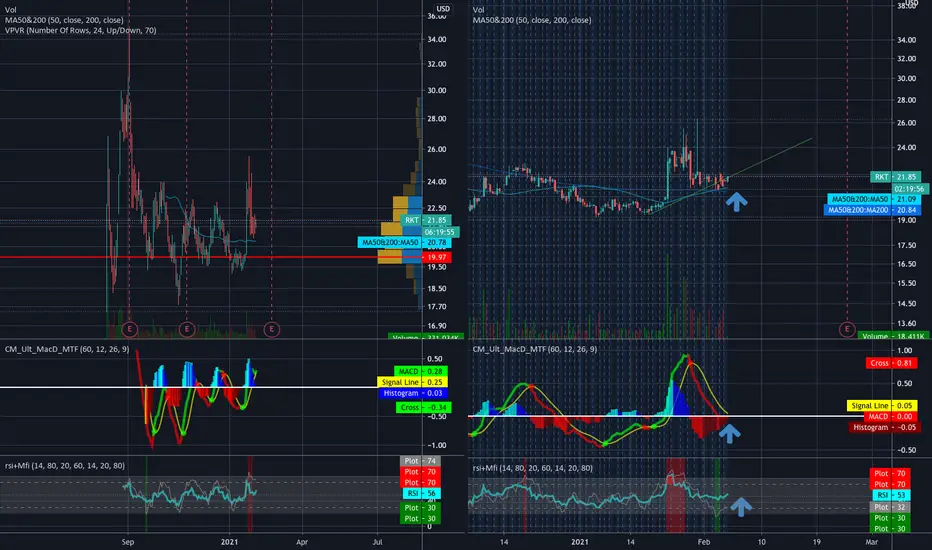Image resolution: width=932 pixels, height=550 pixels.
Task: Click the RKT 21.85 price label, left chart
Action: pyautogui.click(x=426, y=220)
